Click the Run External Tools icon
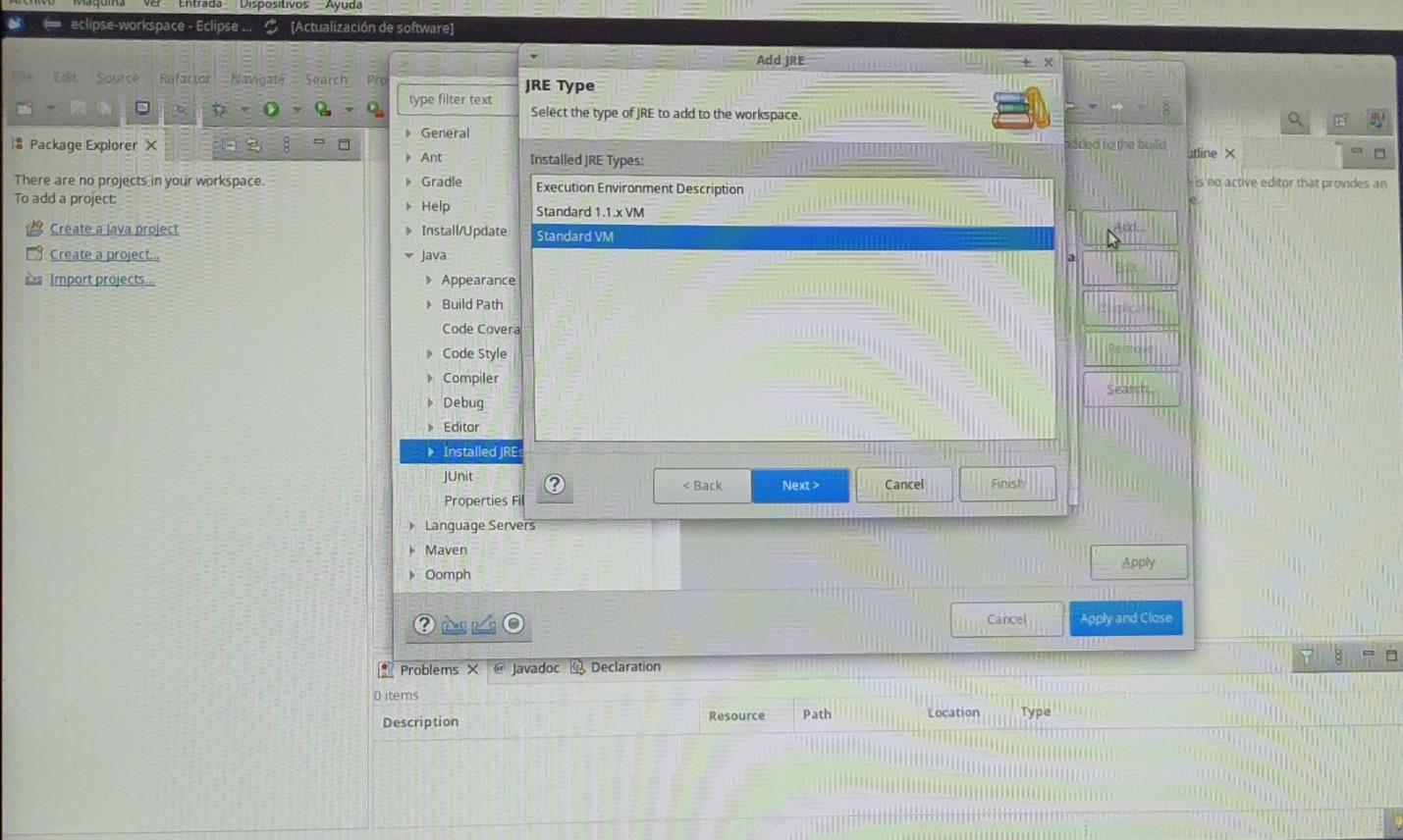 coord(374,109)
